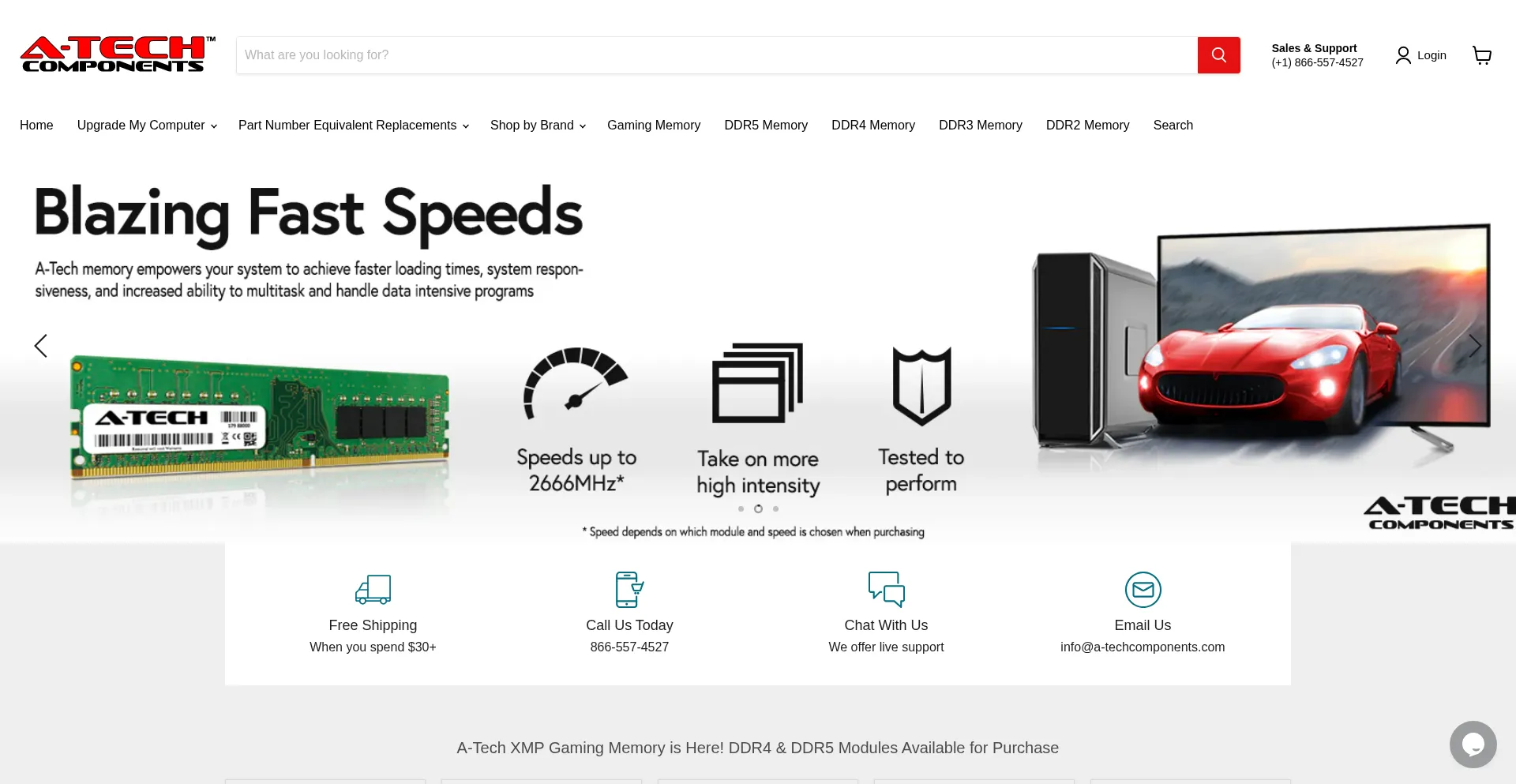Click the Chat With Us bubbles icon
The image size is (1516, 784).
click(886, 590)
